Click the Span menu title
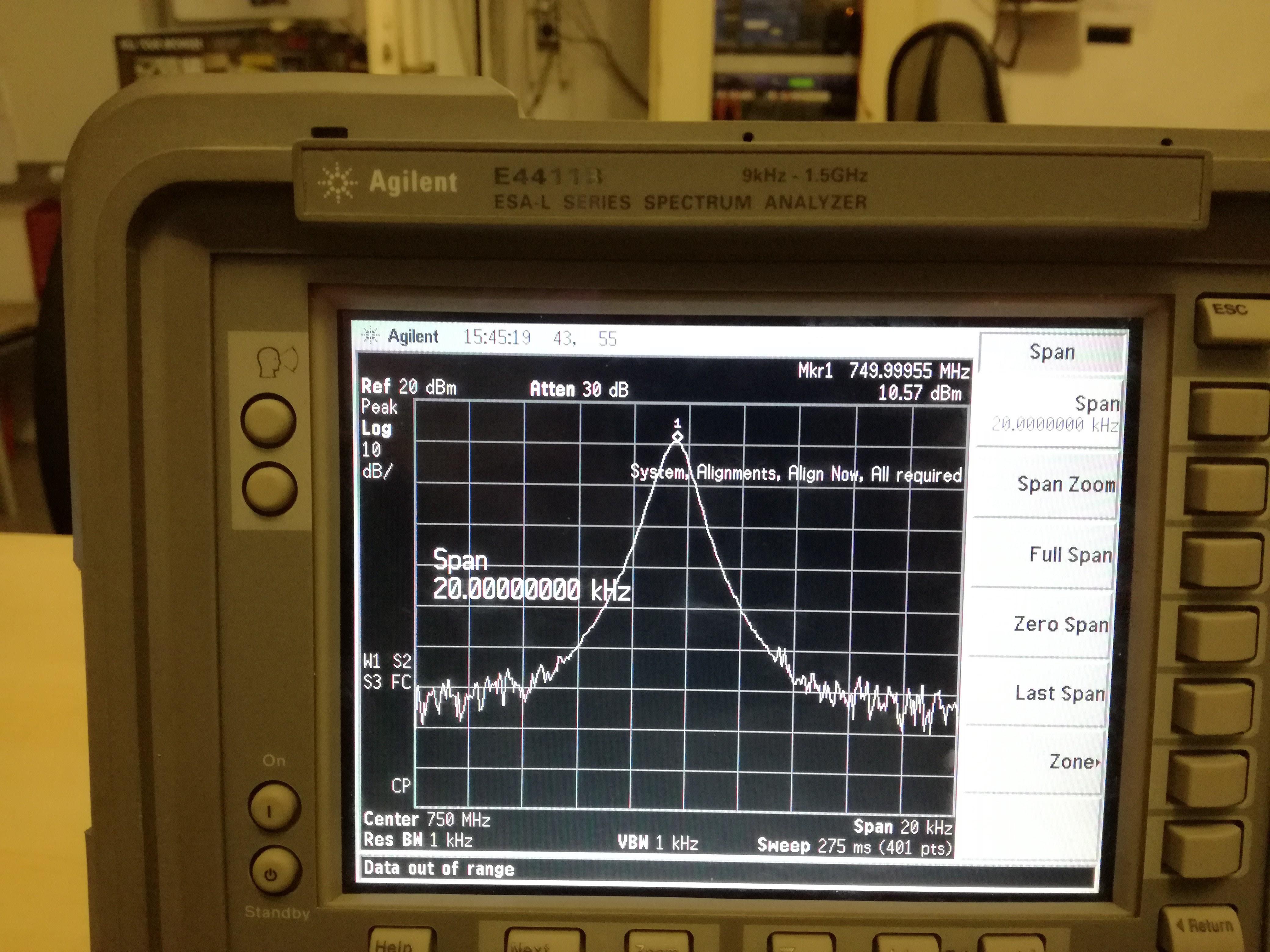1270x952 pixels. (1052, 352)
